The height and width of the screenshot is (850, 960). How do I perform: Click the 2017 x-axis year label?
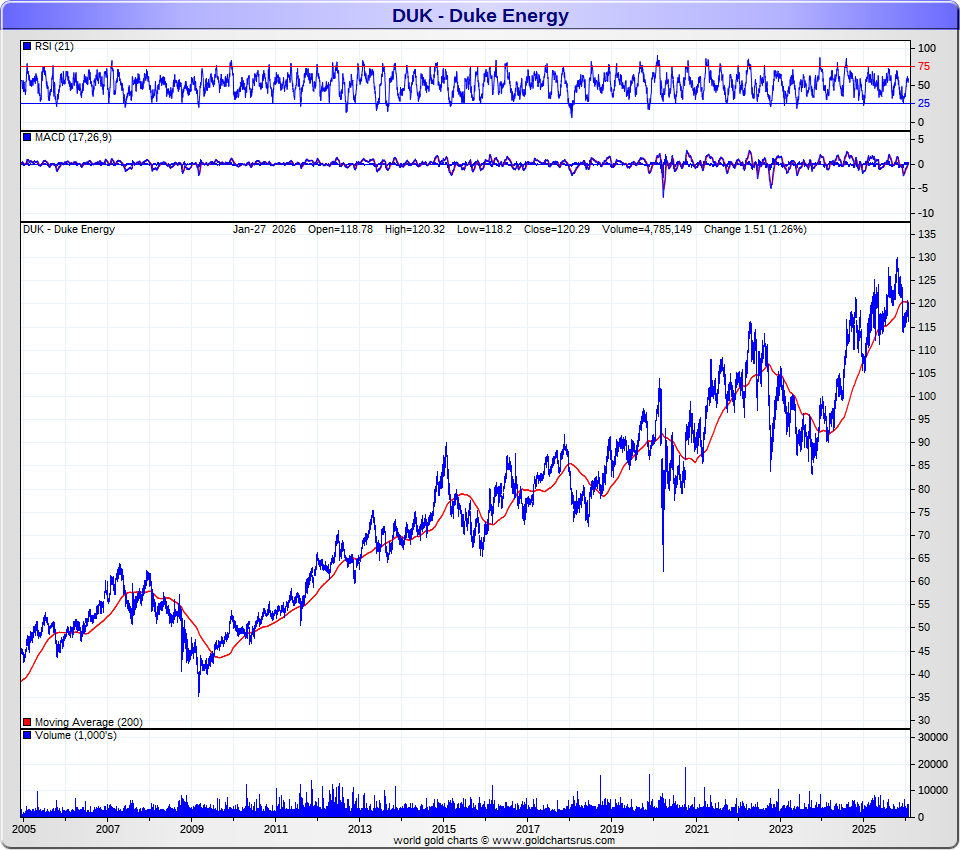pyautogui.click(x=528, y=829)
